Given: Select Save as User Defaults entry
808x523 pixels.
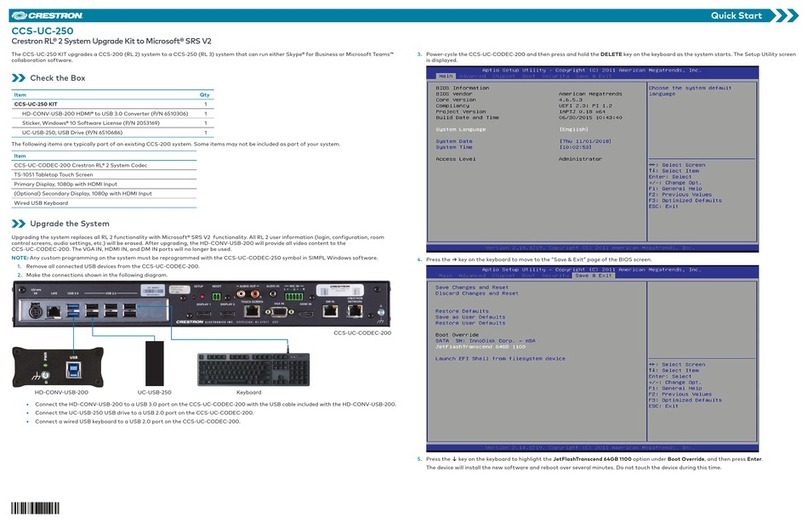Looking at the screenshot, I should [470, 317].
